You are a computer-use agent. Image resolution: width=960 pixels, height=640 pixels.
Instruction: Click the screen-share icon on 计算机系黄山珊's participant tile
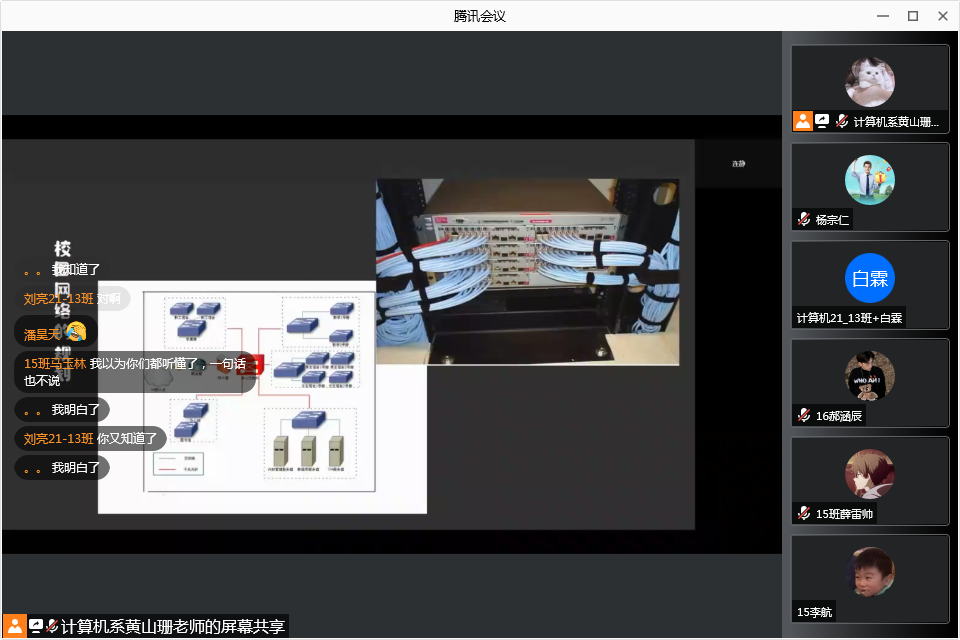[822, 121]
